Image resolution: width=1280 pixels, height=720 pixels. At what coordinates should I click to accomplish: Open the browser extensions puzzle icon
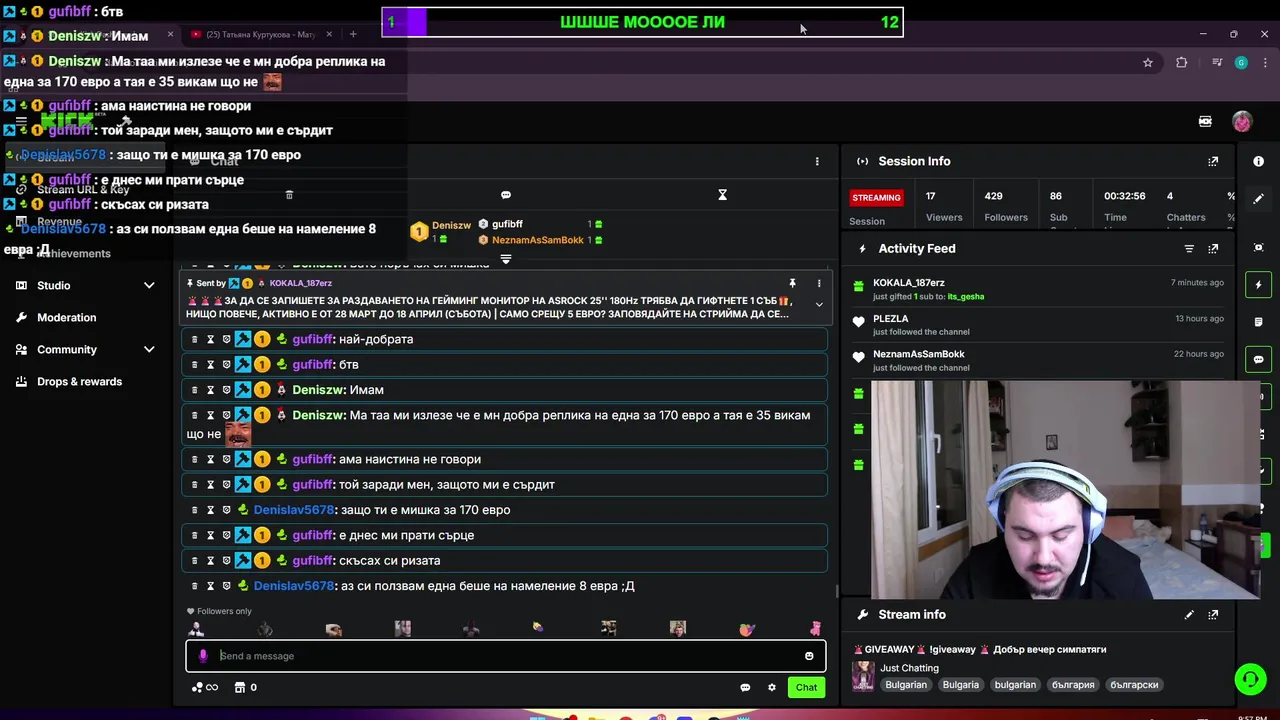[x=1182, y=62]
